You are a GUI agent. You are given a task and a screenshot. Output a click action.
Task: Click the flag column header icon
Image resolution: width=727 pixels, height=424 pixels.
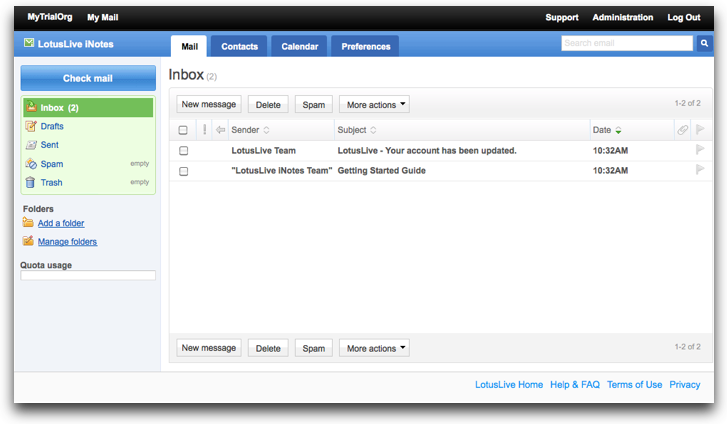[700, 129]
